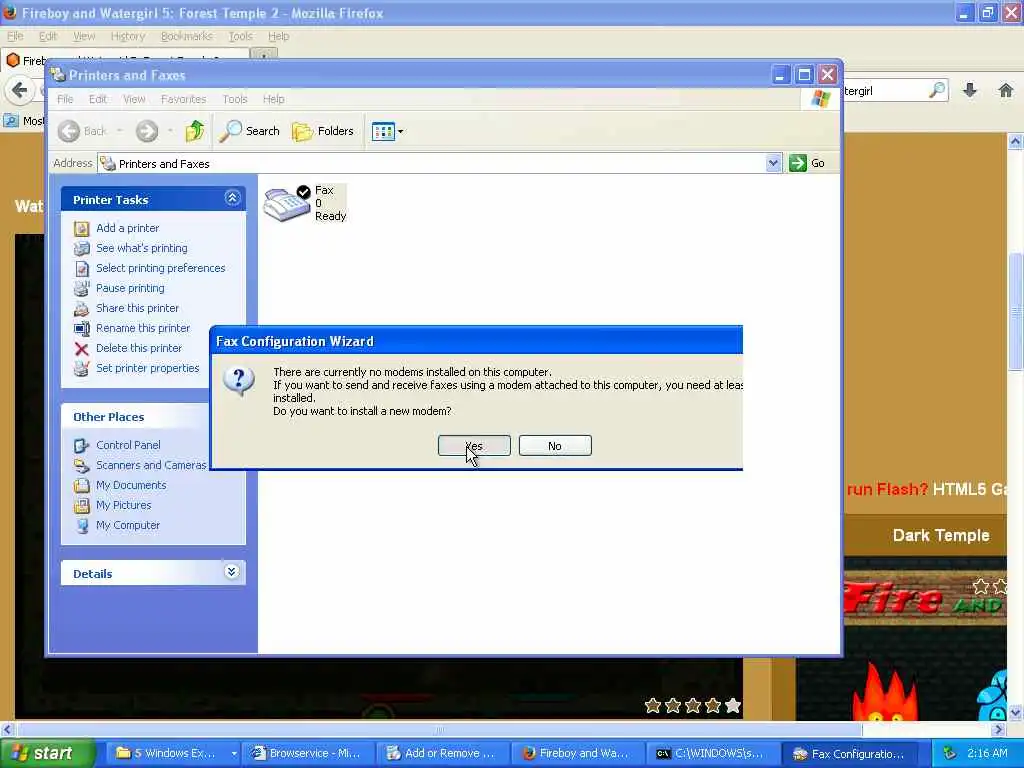Switch to Fireboy and Watergirl taskbar item
The width and height of the screenshot is (1024, 768).
pos(577,753)
